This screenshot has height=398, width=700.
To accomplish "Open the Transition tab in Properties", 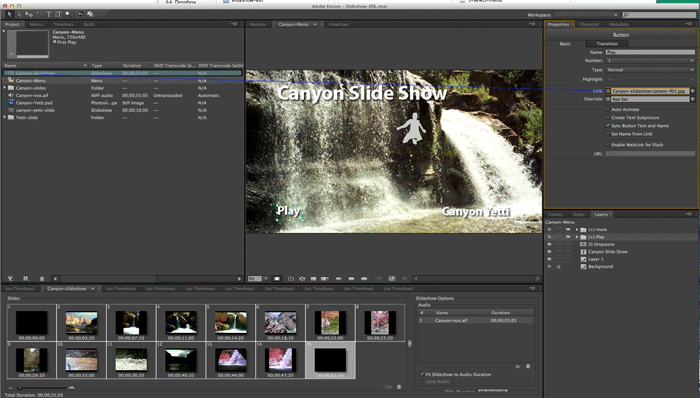I will 607,44.
